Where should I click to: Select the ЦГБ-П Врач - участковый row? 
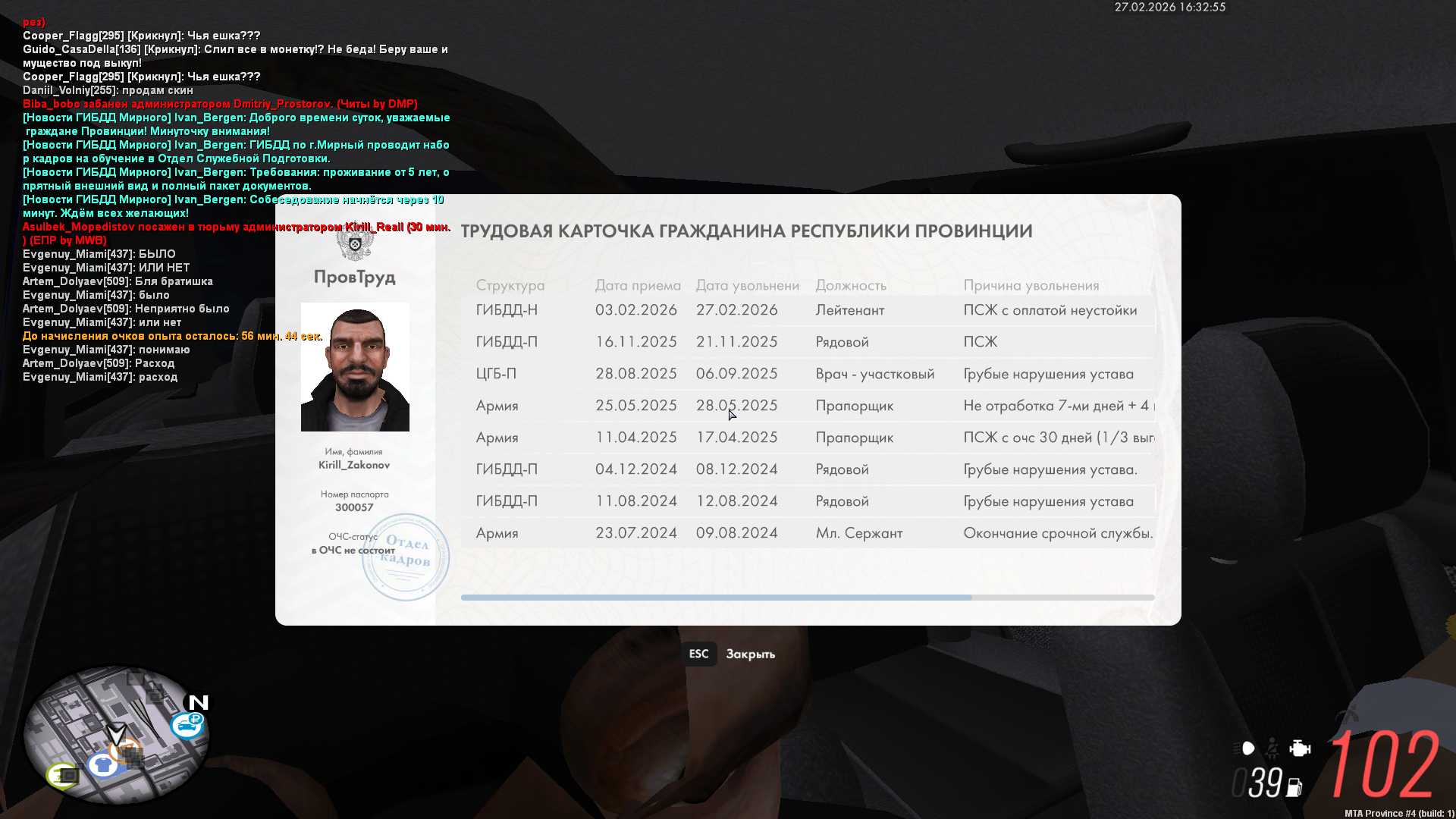point(808,374)
